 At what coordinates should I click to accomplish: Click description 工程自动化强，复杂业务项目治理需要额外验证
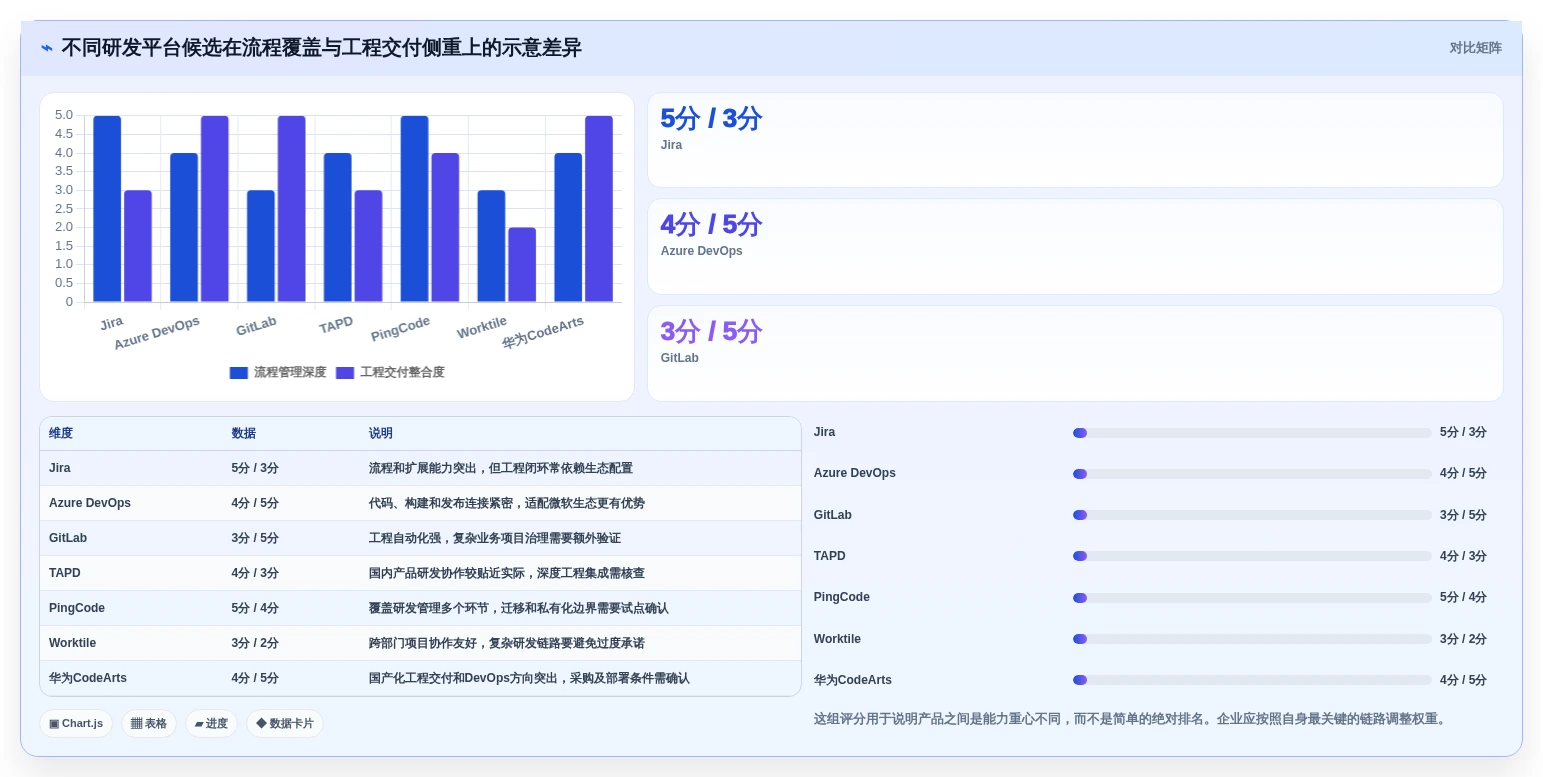pos(494,538)
